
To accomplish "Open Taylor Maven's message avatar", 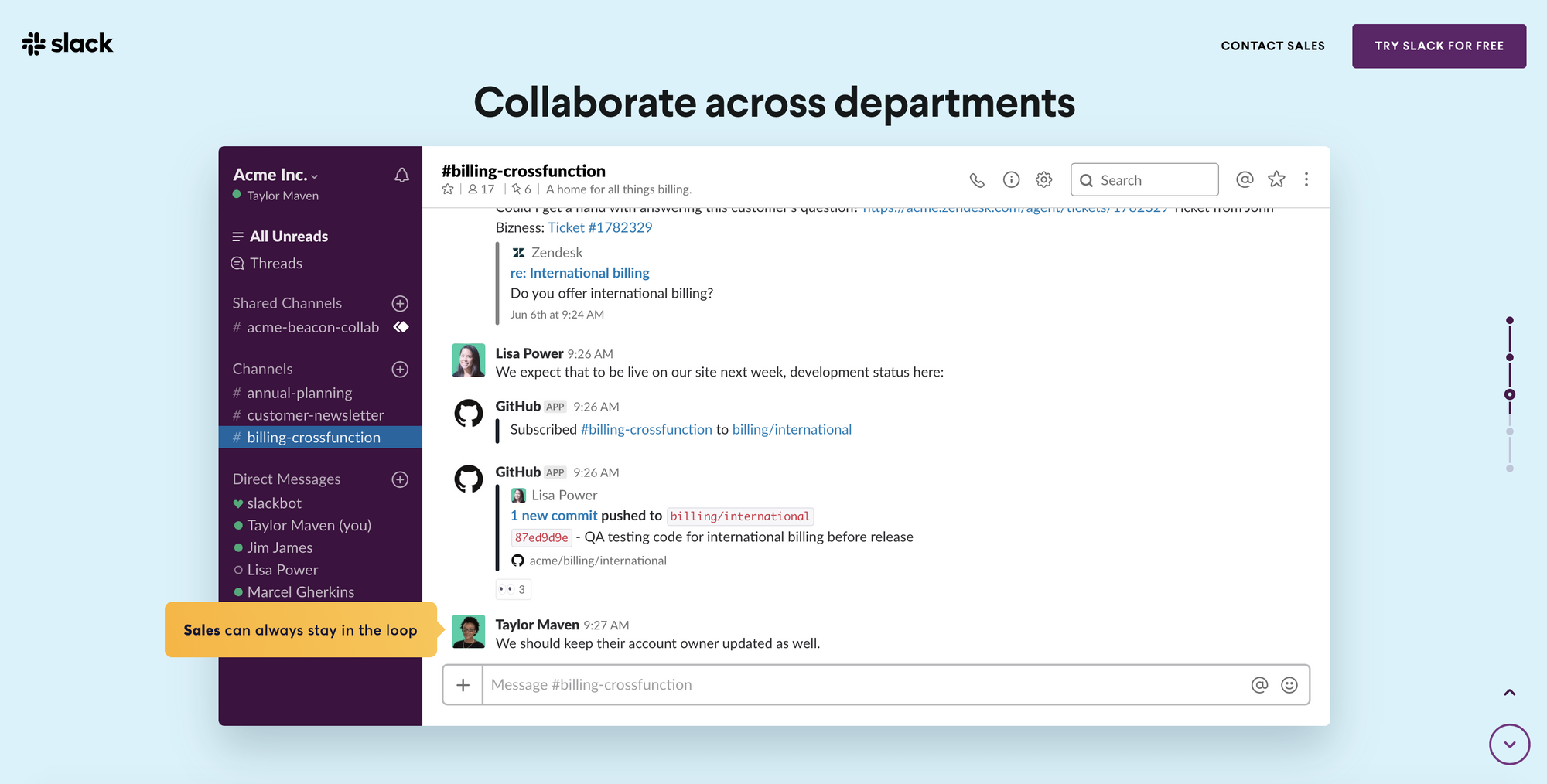I will click(x=469, y=632).
